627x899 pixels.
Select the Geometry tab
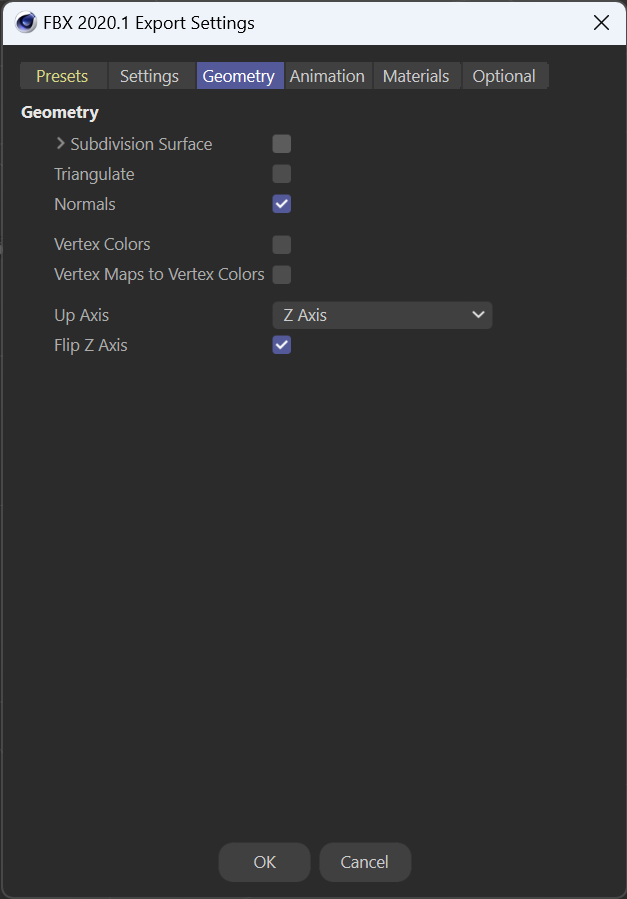tap(240, 76)
